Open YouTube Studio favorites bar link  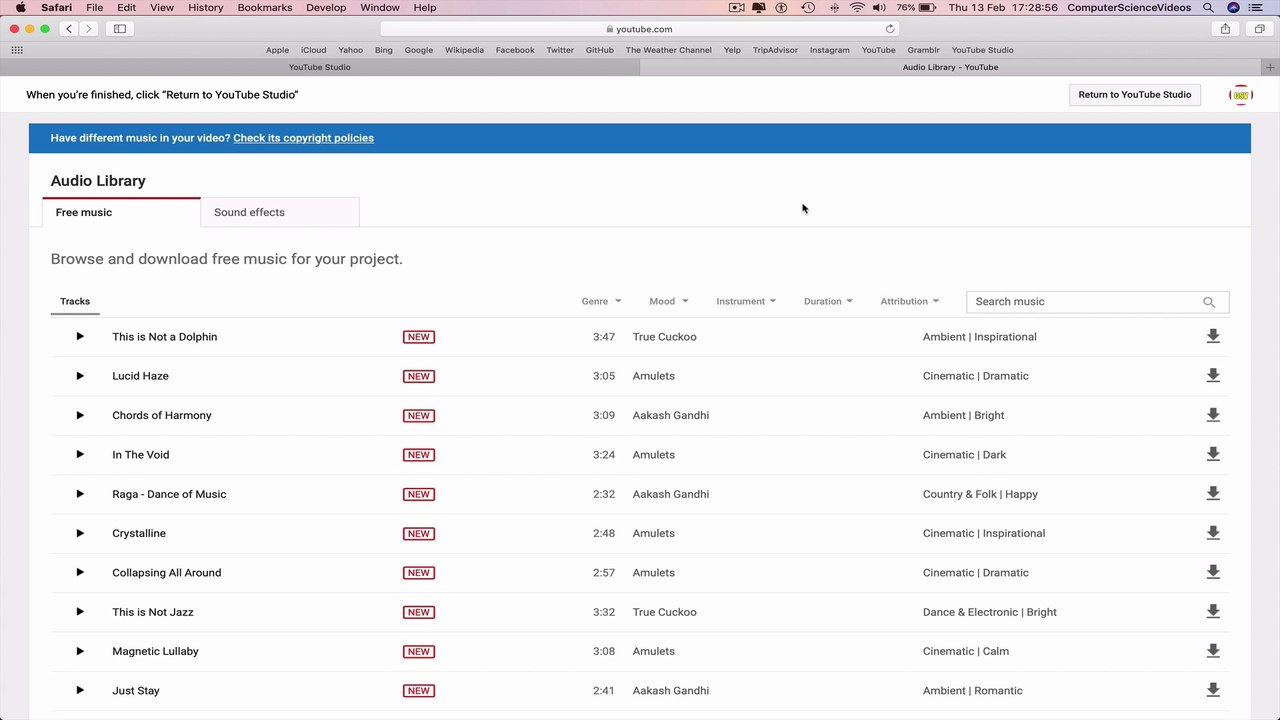pos(982,50)
